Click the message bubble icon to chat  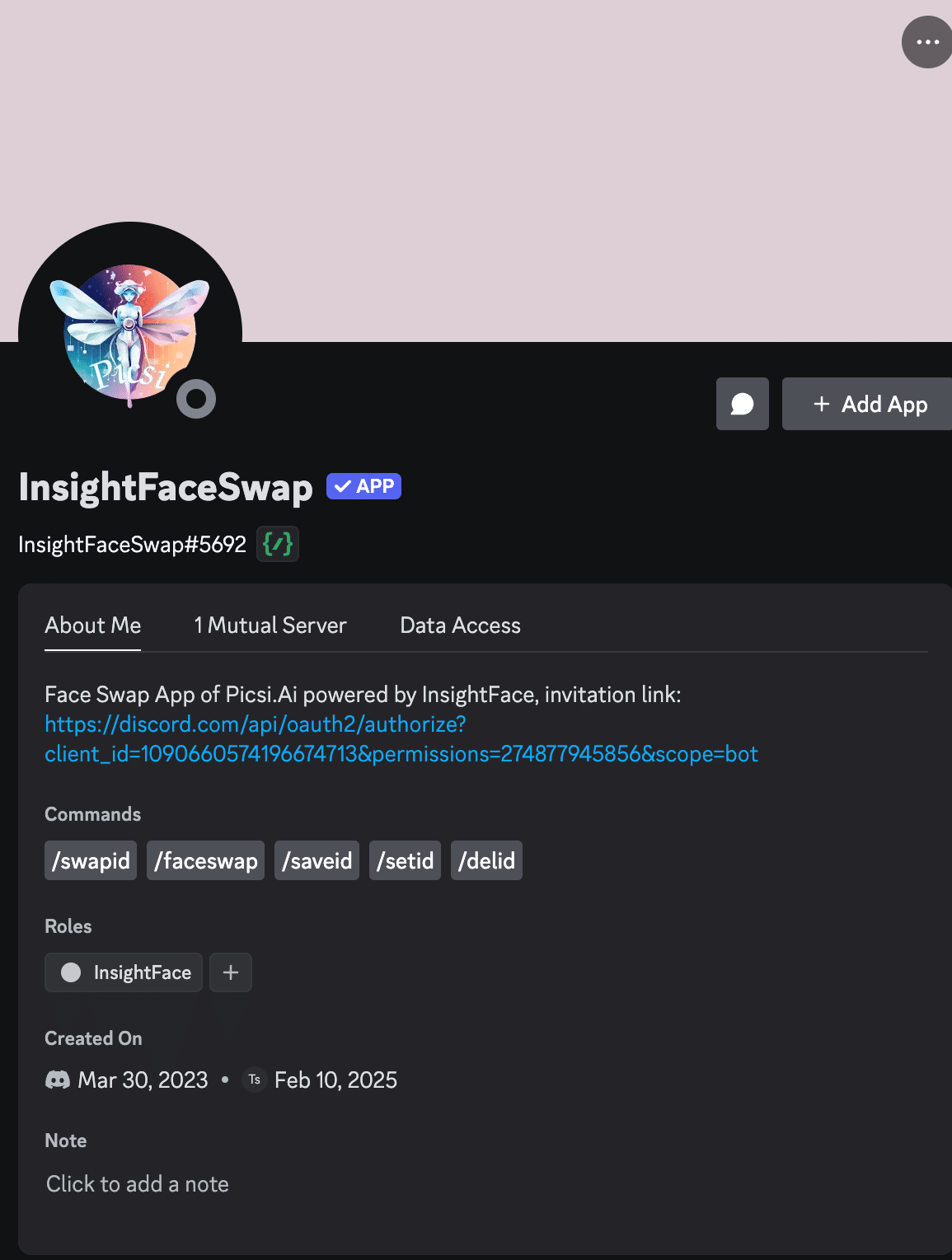coord(741,404)
